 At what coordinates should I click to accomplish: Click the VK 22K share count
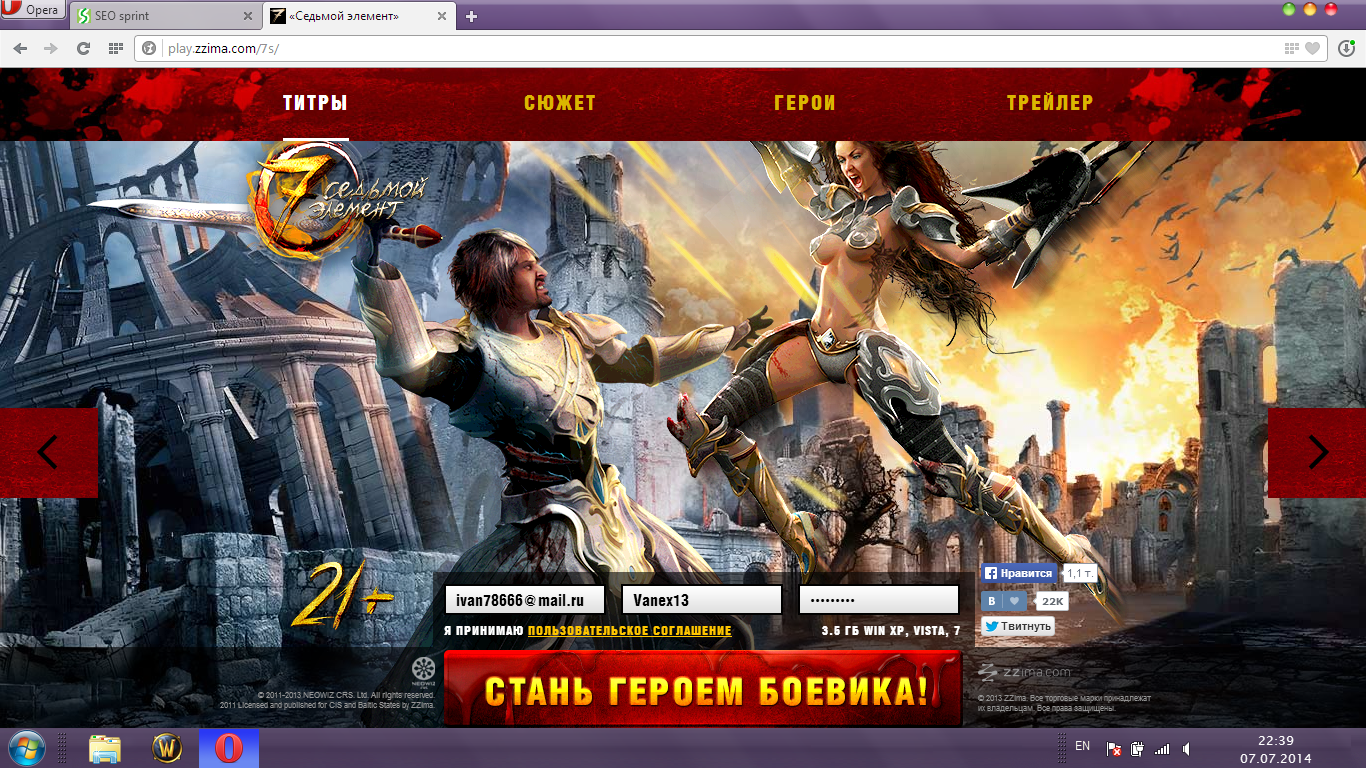coord(1052,601)
